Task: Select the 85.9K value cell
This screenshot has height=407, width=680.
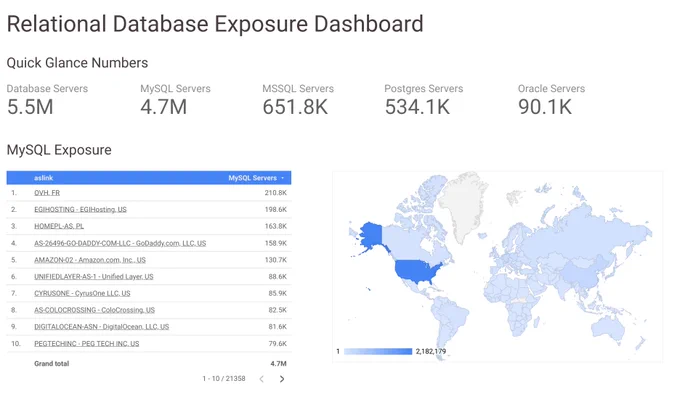Action: (x=278, y=293)
